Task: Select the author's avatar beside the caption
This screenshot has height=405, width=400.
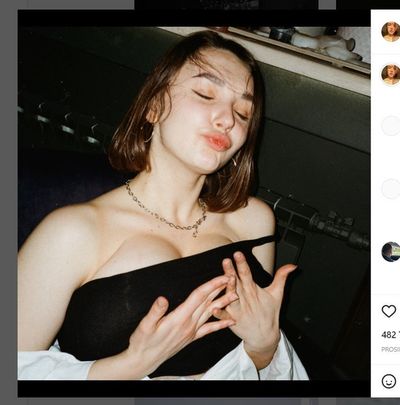Action: [391, 75]
